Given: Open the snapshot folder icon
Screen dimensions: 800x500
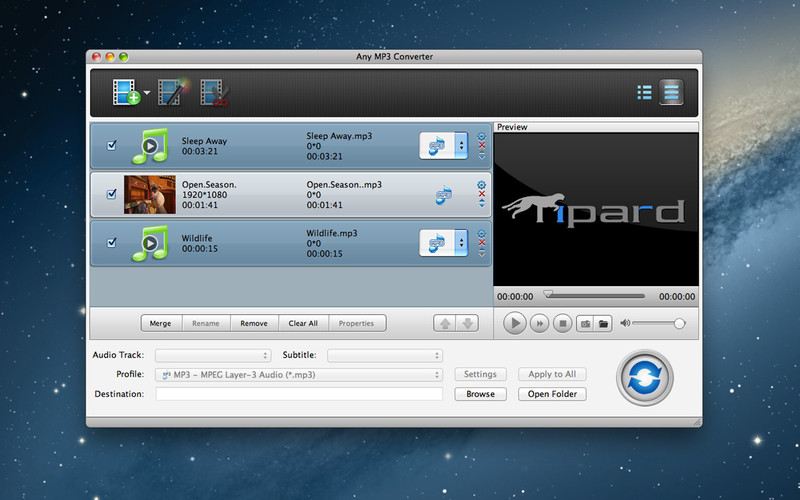Looking at the screenshot, I should coord(603,323).
